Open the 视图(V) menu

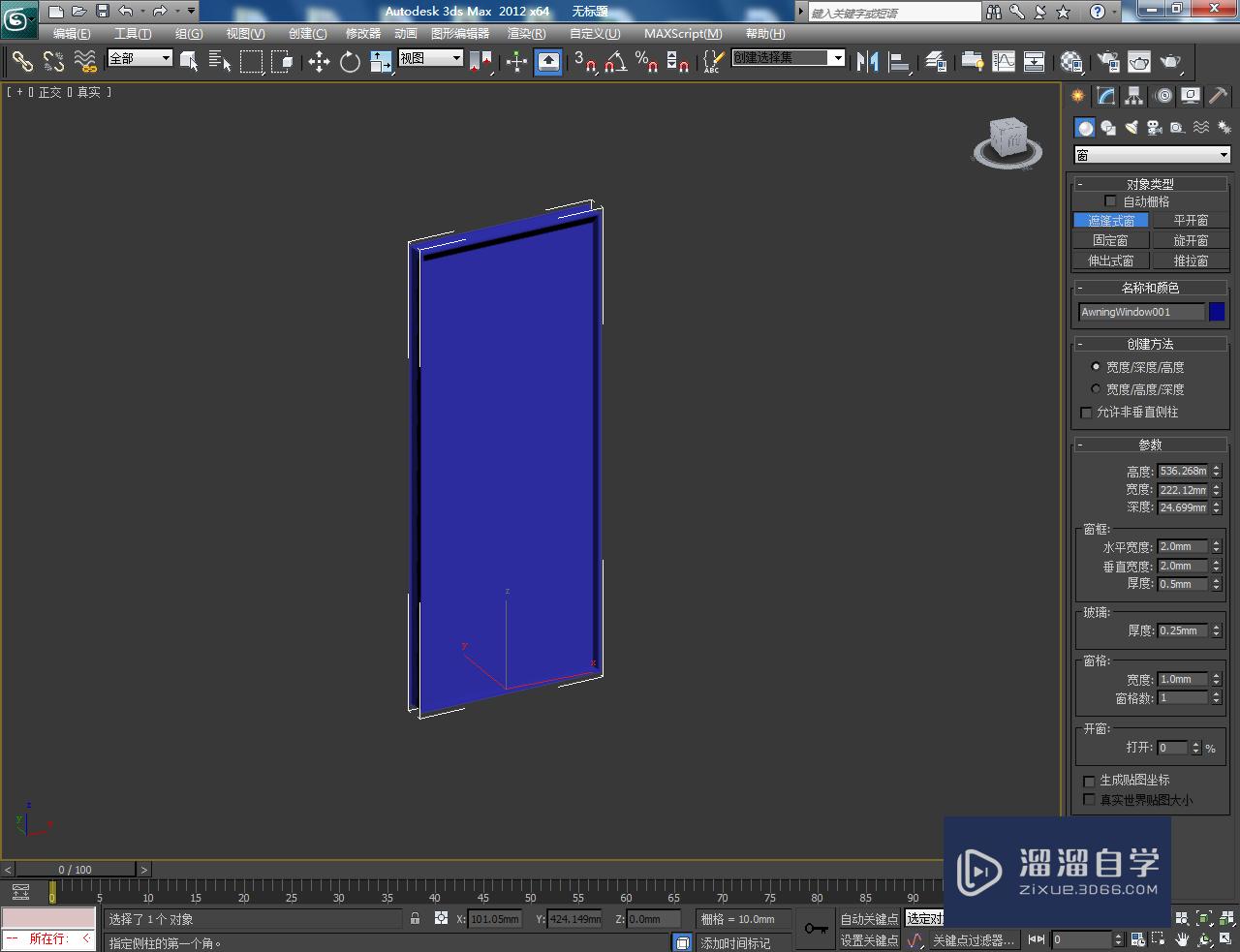(x=245, y=33)
